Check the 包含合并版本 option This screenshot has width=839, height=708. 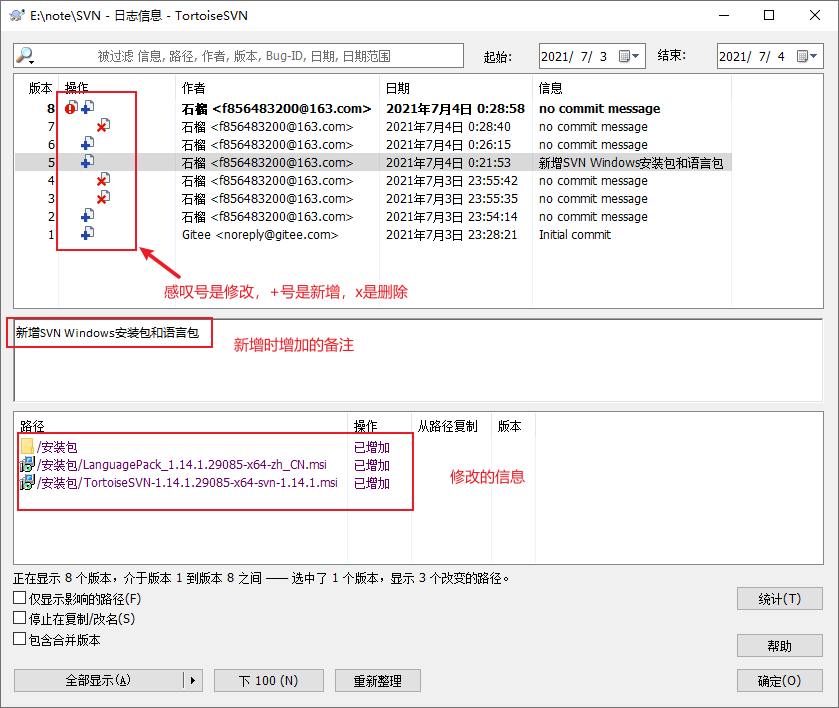point(20,638)
